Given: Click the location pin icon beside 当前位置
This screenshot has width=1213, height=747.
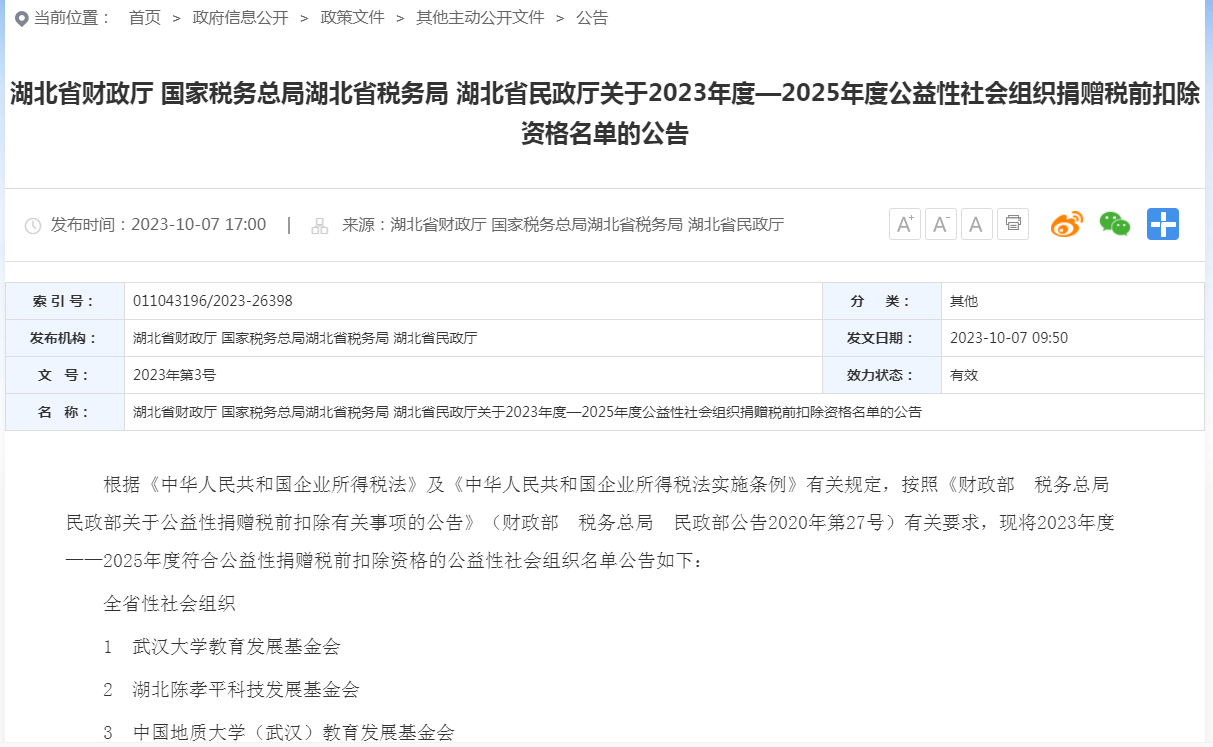Looking at the screenshot, I should coord(21,19).
